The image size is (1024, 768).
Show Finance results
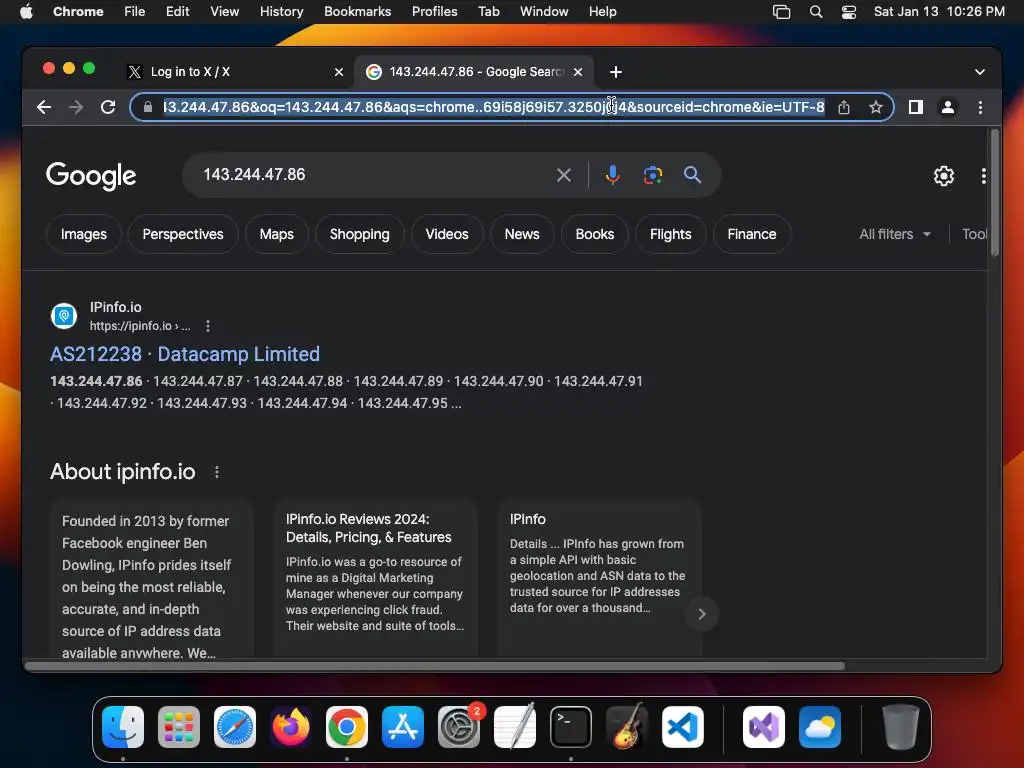[752, 234]
